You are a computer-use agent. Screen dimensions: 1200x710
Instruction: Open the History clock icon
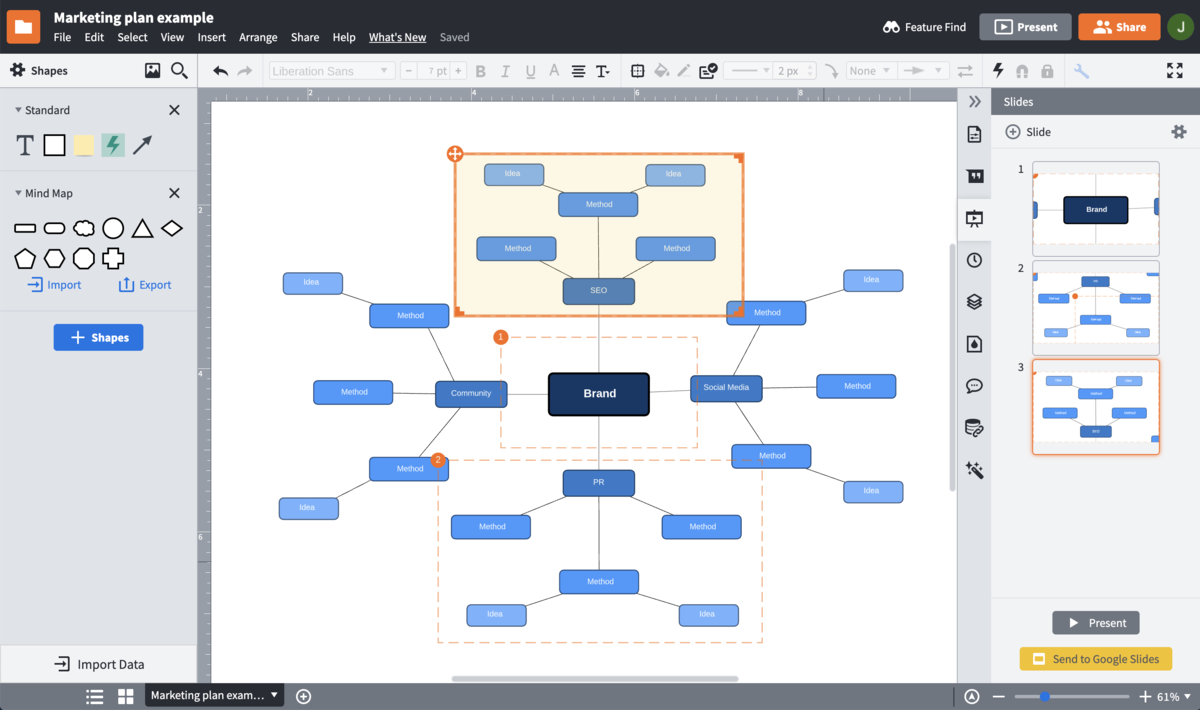tap(974, 260)
